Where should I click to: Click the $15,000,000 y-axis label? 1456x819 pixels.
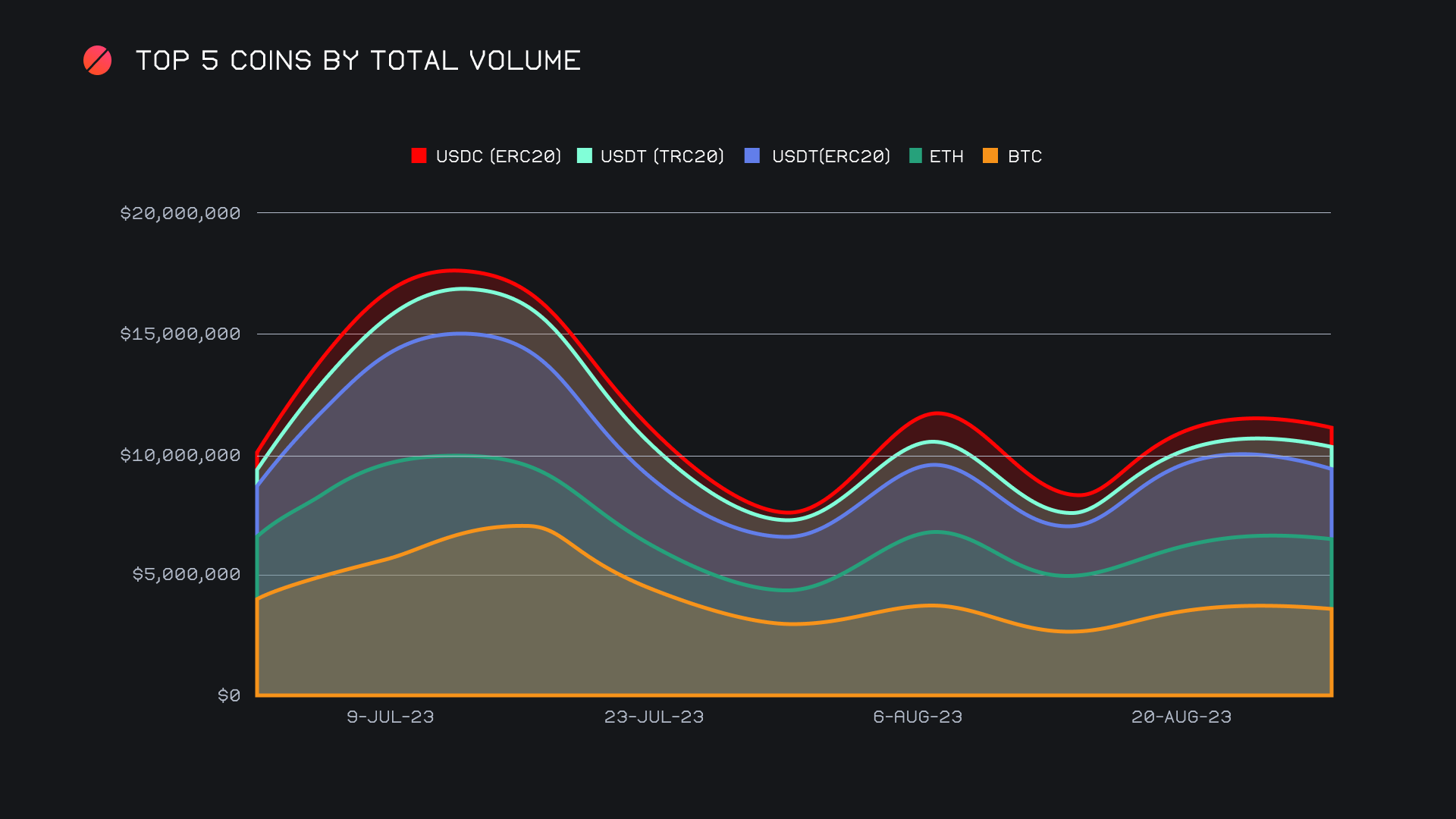180,334
